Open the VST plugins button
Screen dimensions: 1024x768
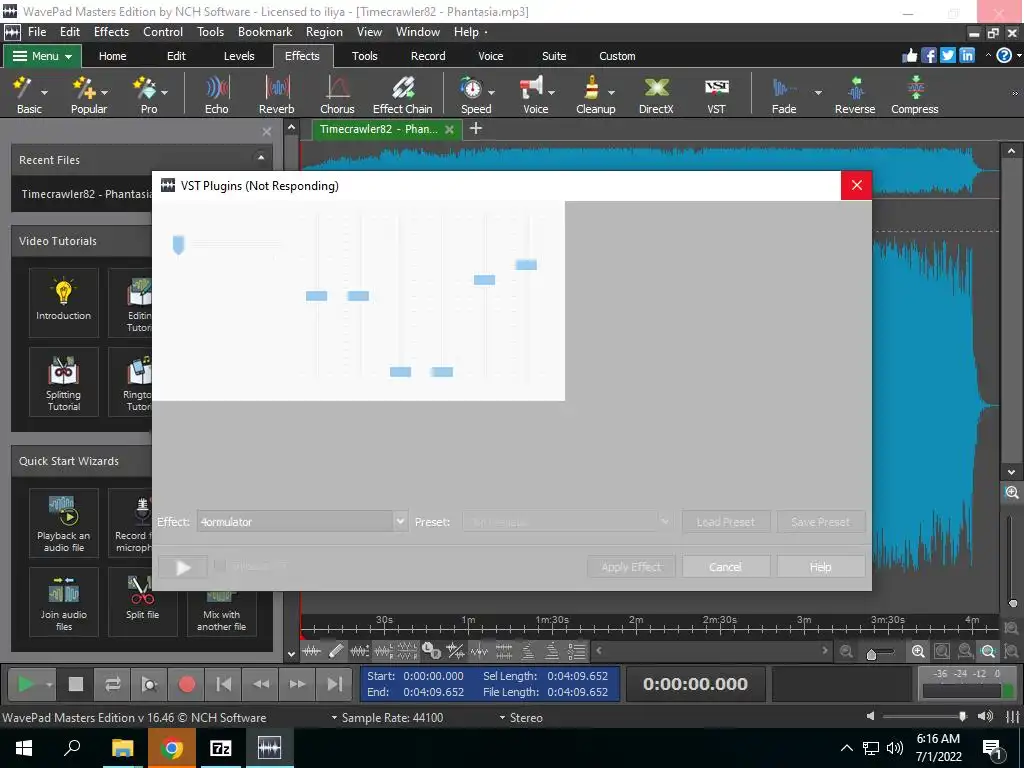click(716, 95)
